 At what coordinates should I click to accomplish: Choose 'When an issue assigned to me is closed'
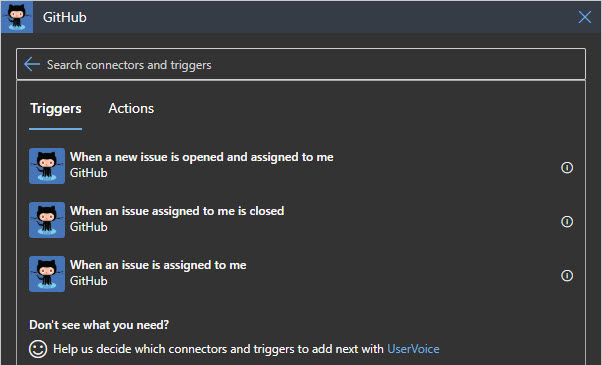tap(301, 220)
